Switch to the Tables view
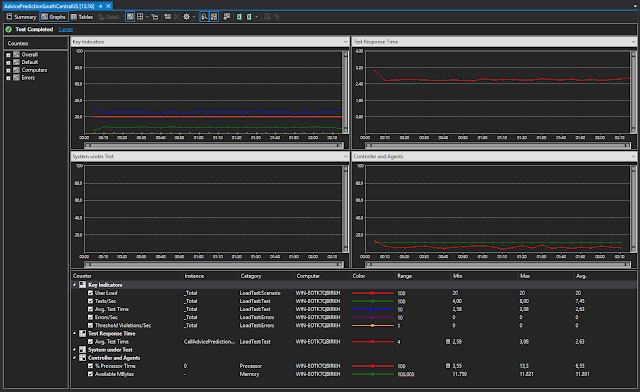The height and width of the screenshot is (392, 640). point(82,17)
